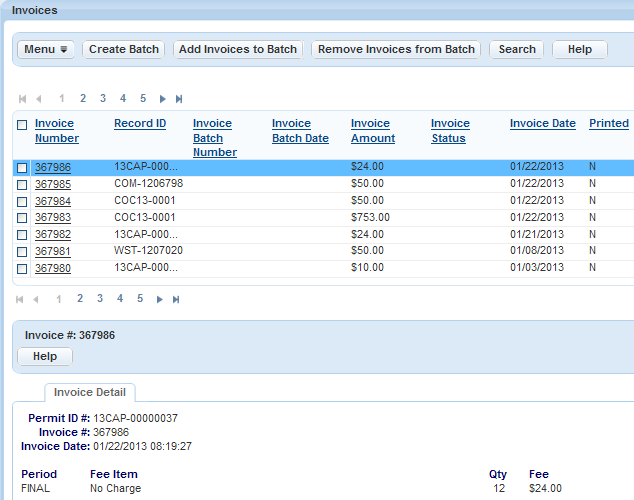Sort by Invoice Date column header
Viewport: 634px width, 500px height.
coord(542,124)
